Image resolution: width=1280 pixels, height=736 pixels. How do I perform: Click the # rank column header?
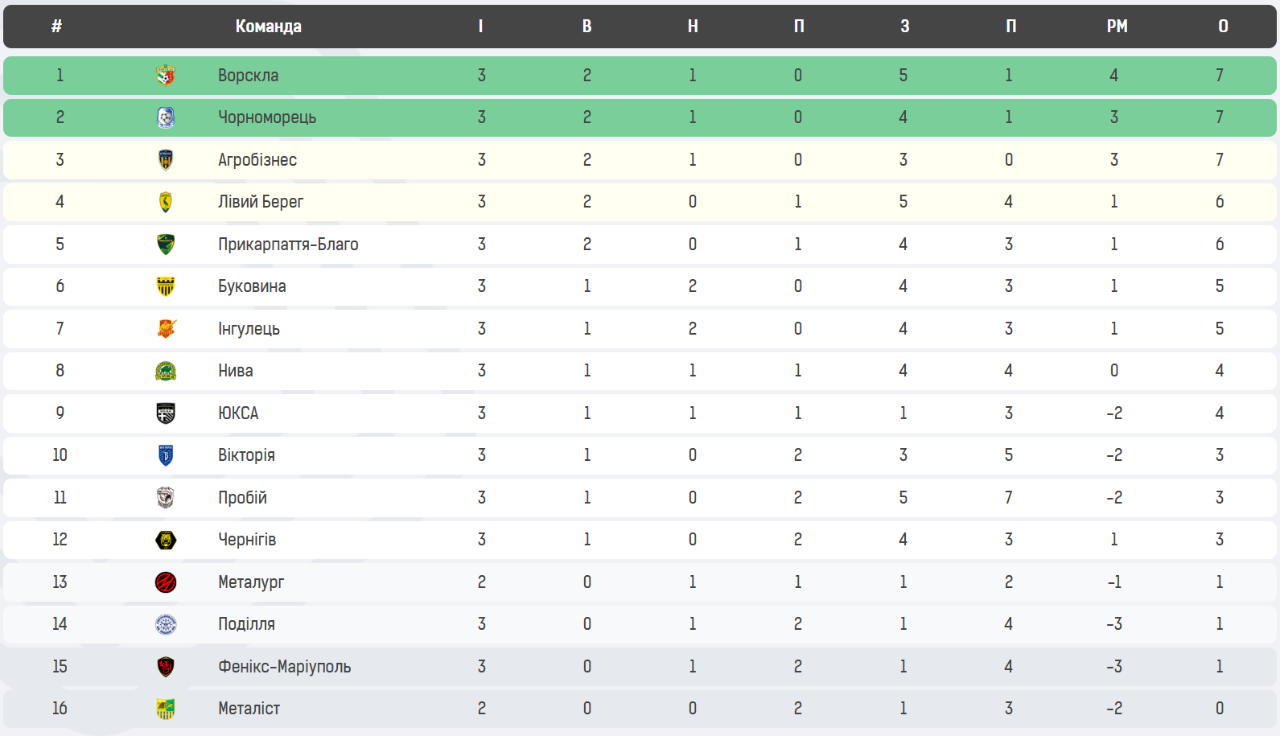(57, 27)
